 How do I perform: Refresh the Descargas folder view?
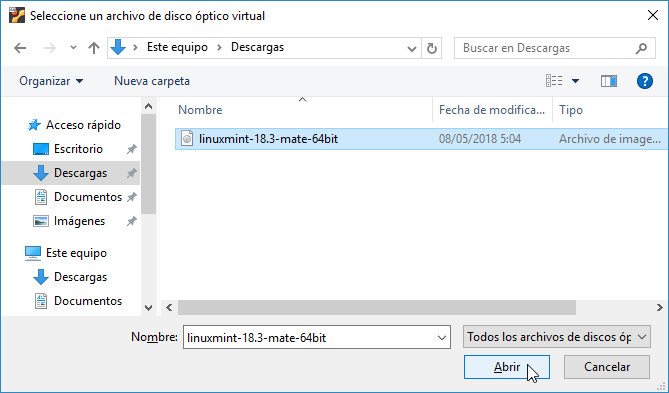coord(432,48)
